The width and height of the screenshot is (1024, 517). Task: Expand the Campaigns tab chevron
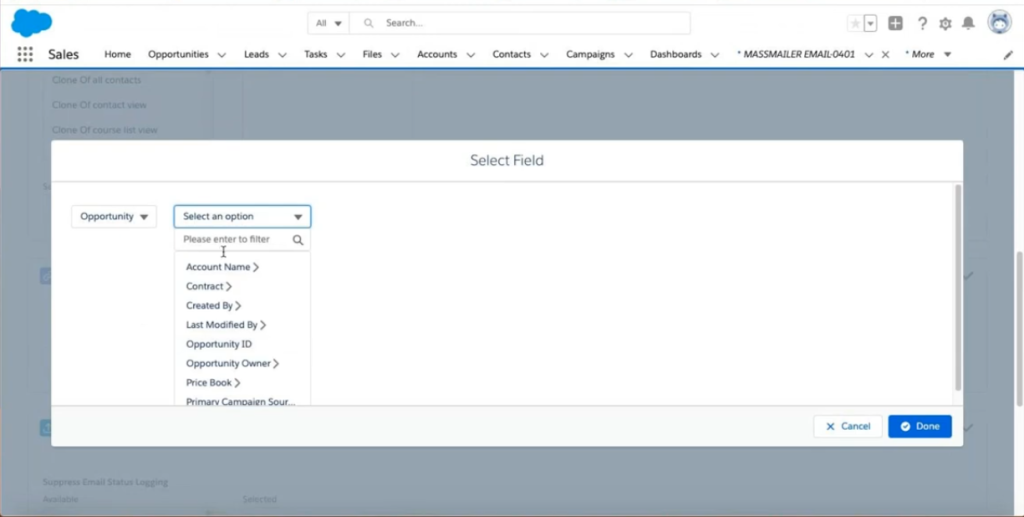628,55
